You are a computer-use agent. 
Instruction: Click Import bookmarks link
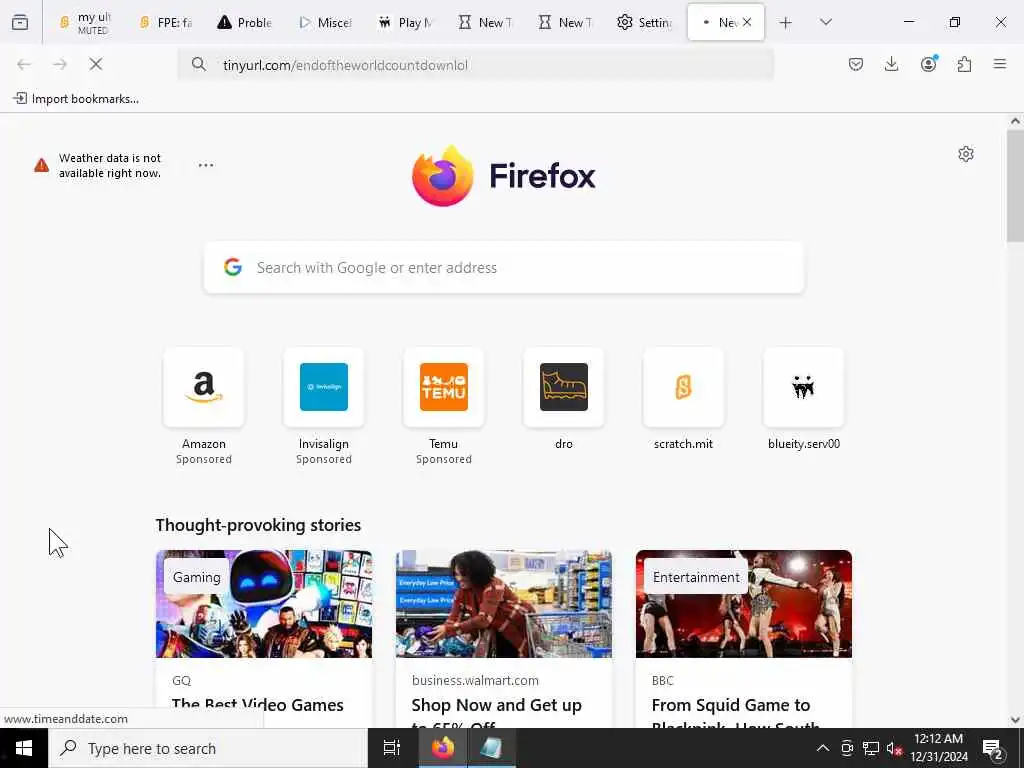(76, 99)
